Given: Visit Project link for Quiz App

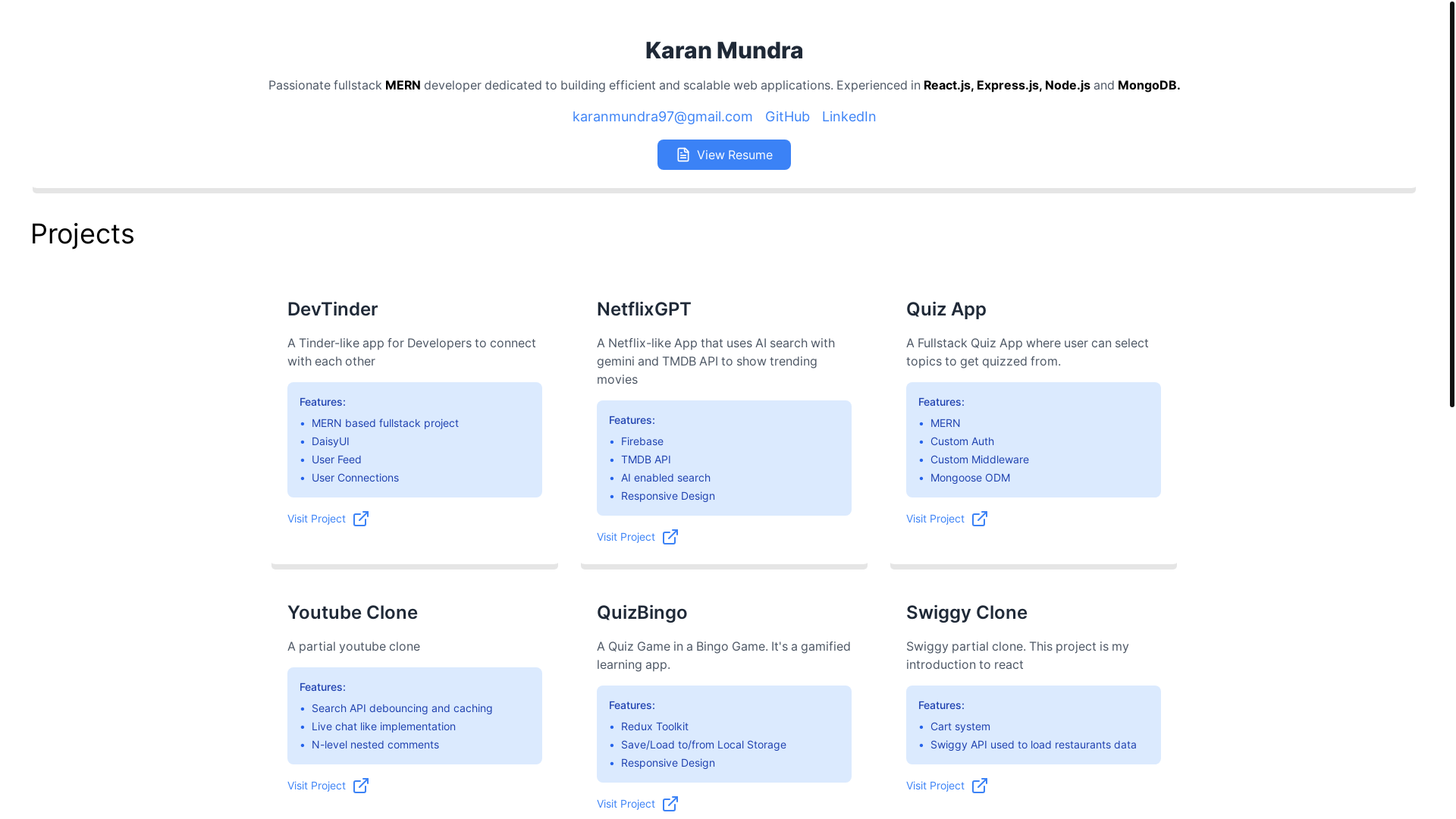Looking at the screenshot, I should (947, 519).
